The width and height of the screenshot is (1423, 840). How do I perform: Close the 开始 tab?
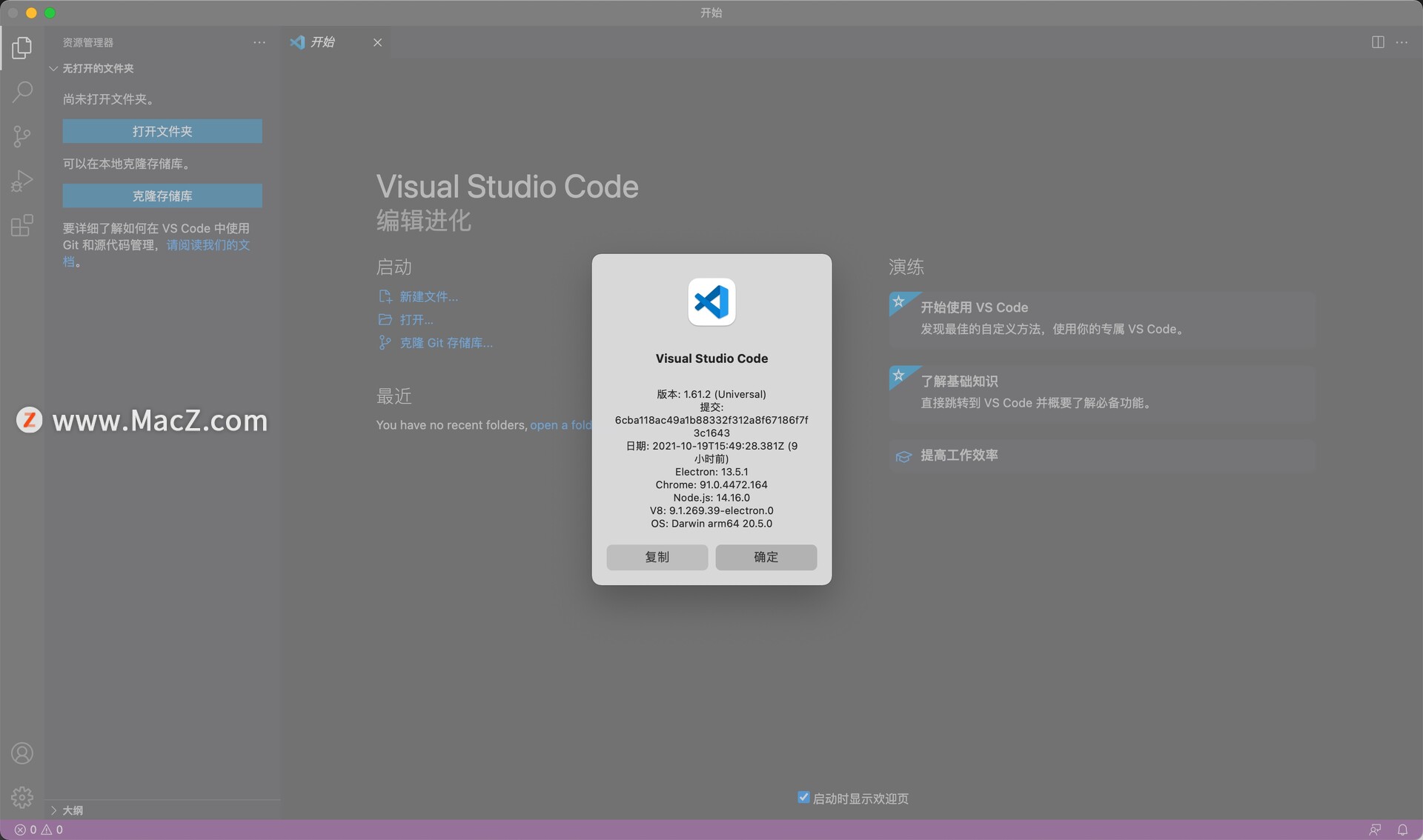377,42
